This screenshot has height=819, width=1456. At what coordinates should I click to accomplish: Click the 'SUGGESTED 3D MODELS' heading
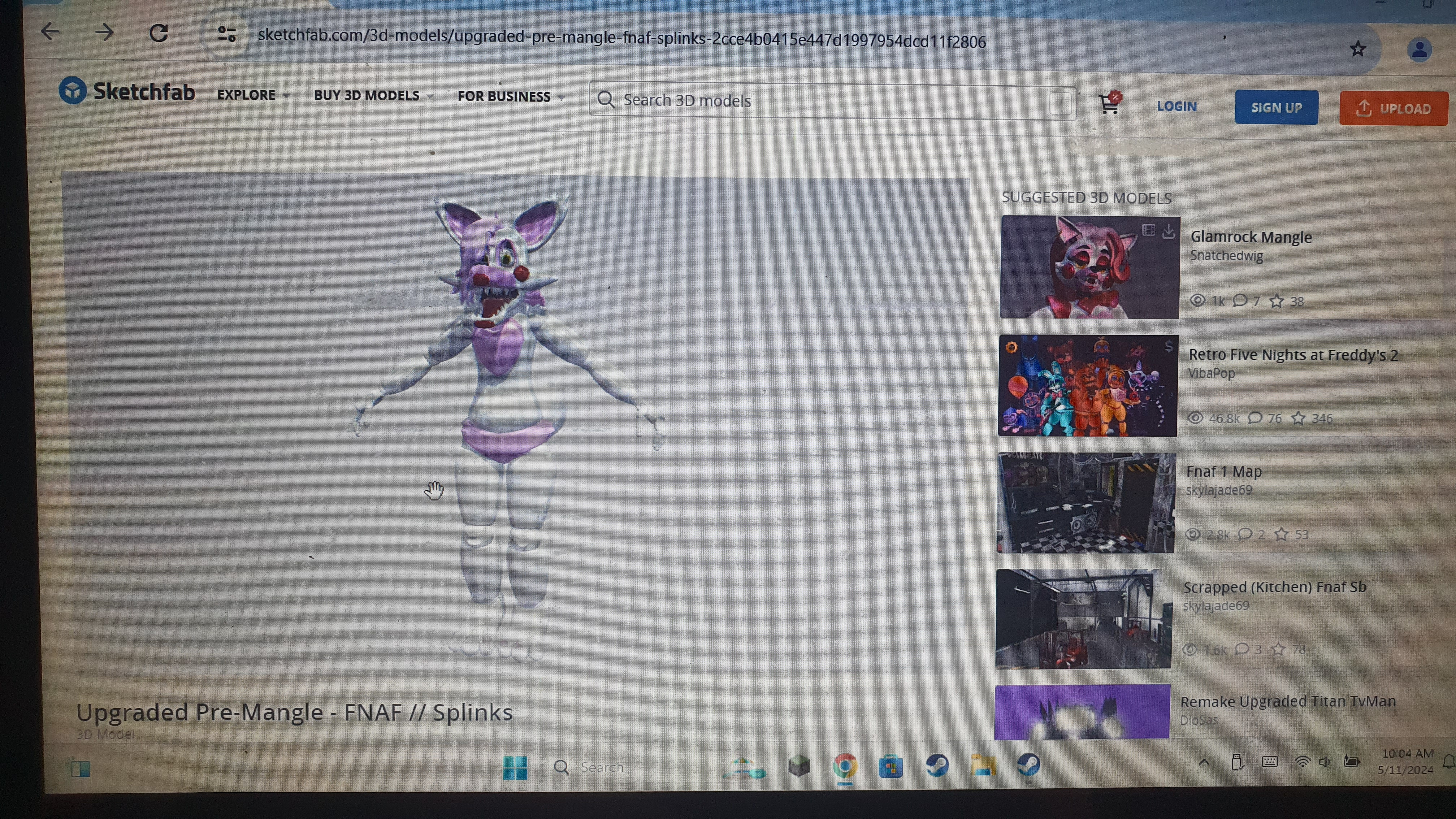[x=1086, y=198]
